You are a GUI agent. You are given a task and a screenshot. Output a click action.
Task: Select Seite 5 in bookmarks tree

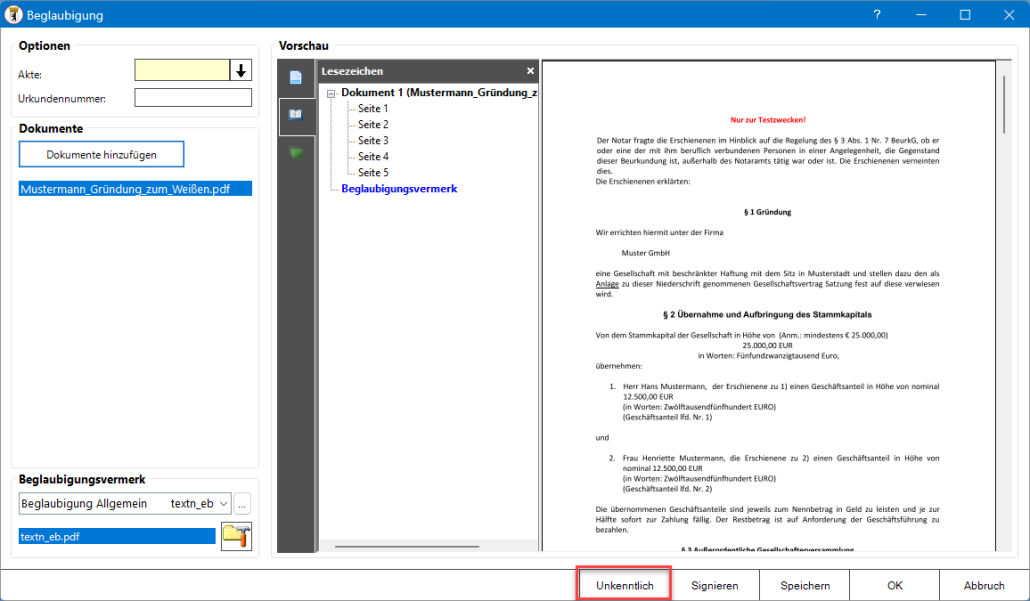click(x=373, y=173)
